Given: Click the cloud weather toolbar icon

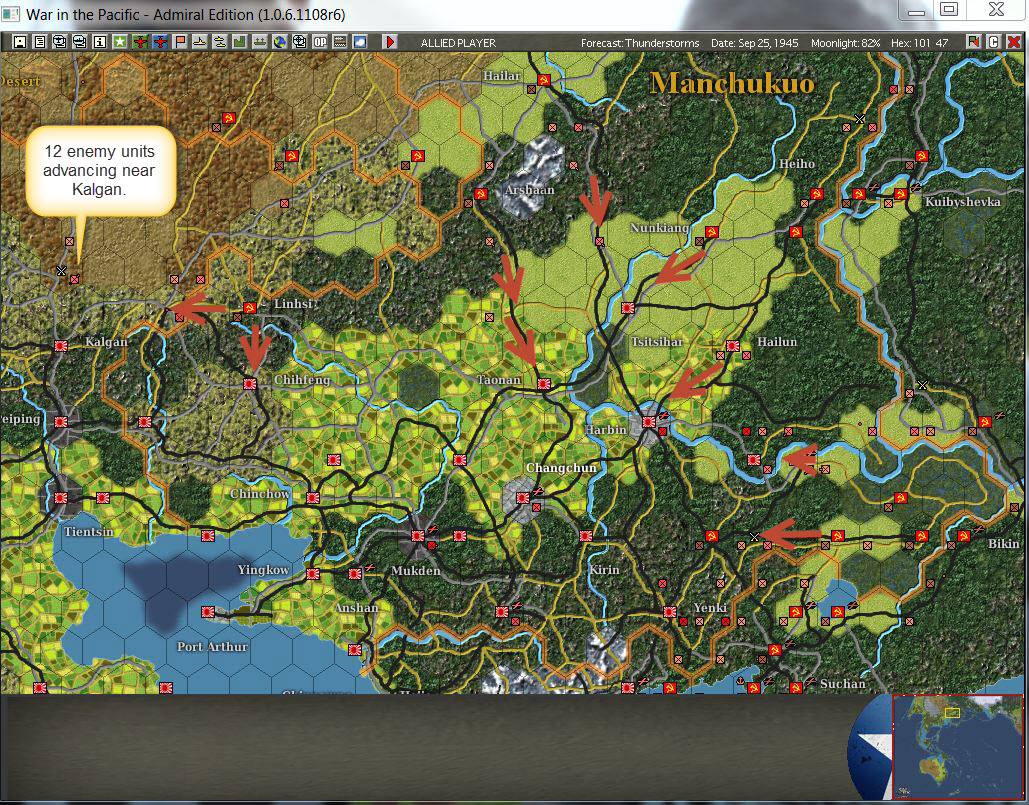Looking at the screenshot, I should pos(360,42).
